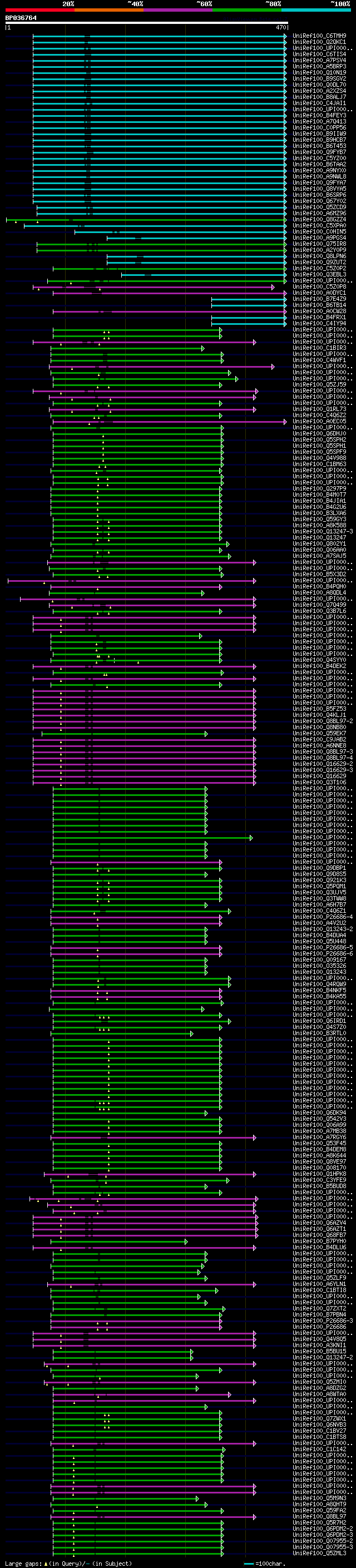The height and width of the screenshot is (1568, 356).
Task: Click label UniRef100_Q3T106
Action: pyautogui.click(x=319, y=783)
